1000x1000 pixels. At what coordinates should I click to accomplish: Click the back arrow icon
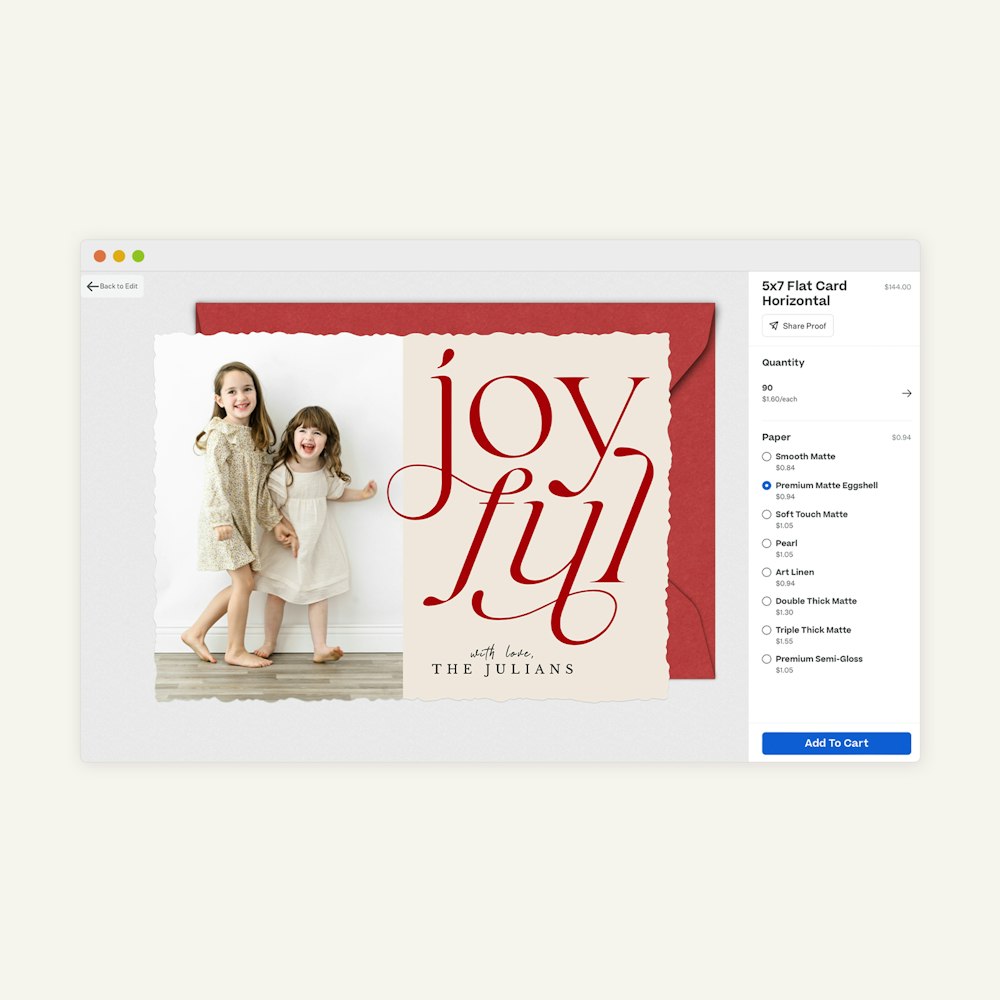coord(92,287)
